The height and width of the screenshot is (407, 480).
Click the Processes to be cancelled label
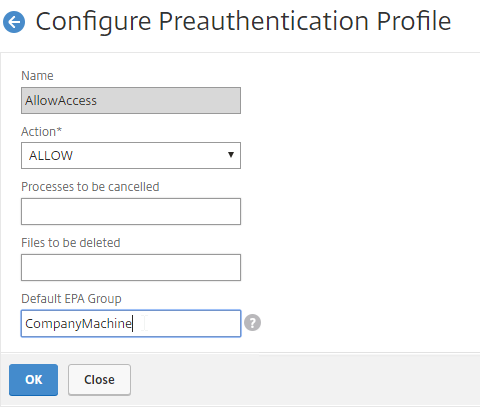click(x=90, y=187)
